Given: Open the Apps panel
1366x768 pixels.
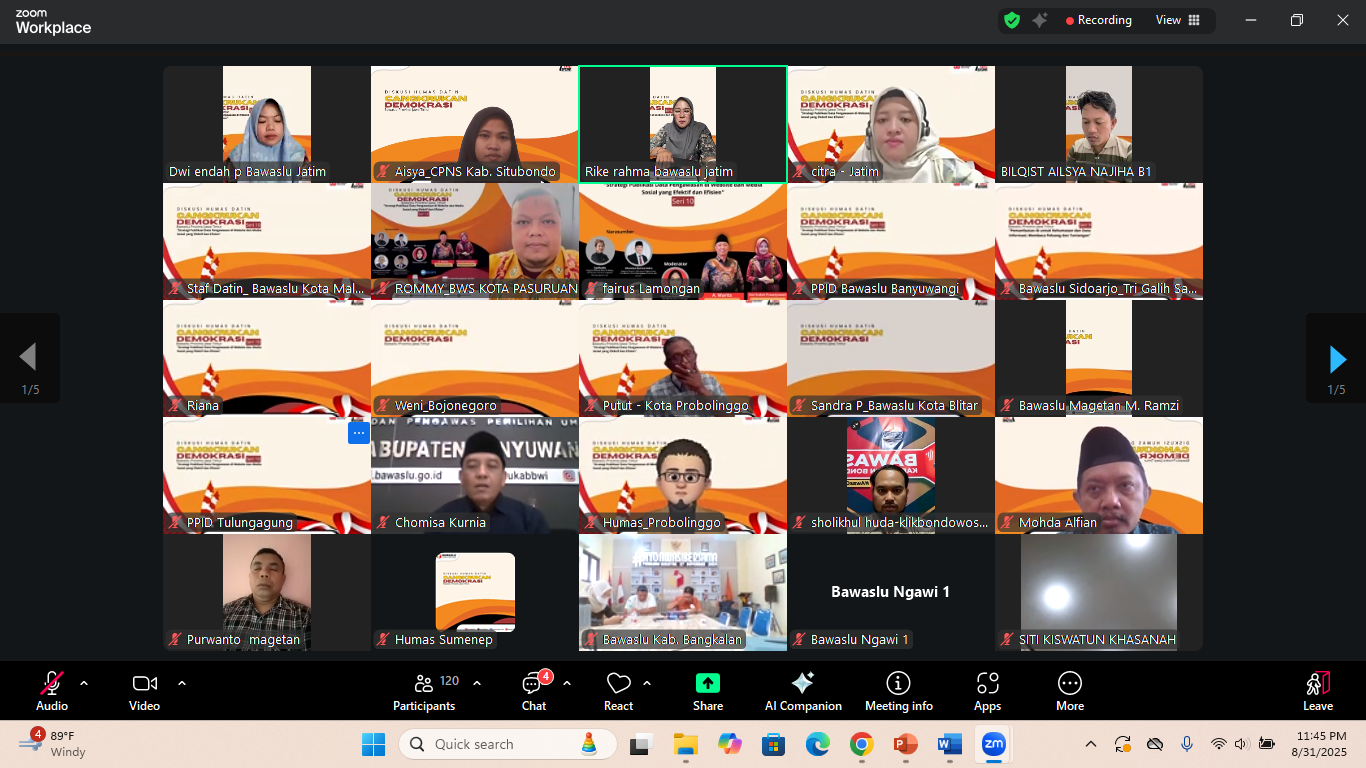Looking at the screenshot, I should click(x=987, y=691).
